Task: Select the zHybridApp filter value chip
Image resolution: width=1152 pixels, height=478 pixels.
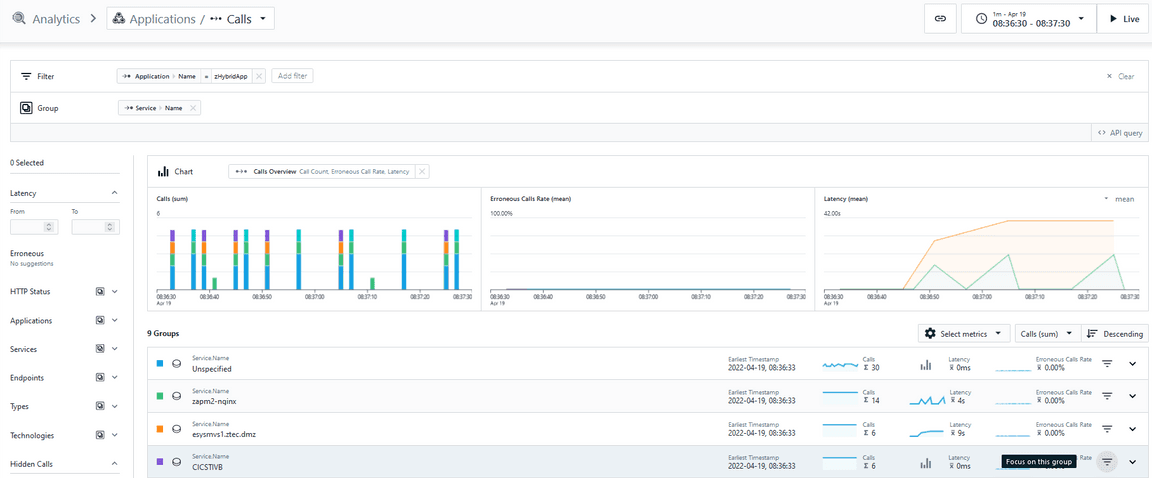Action: click(x=233, y=76)
